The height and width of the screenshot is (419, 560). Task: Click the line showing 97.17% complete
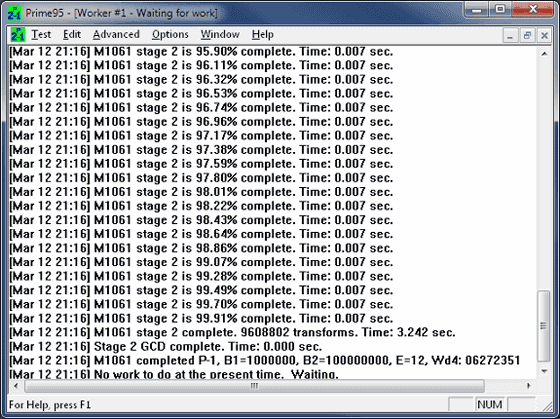point(201,136)
